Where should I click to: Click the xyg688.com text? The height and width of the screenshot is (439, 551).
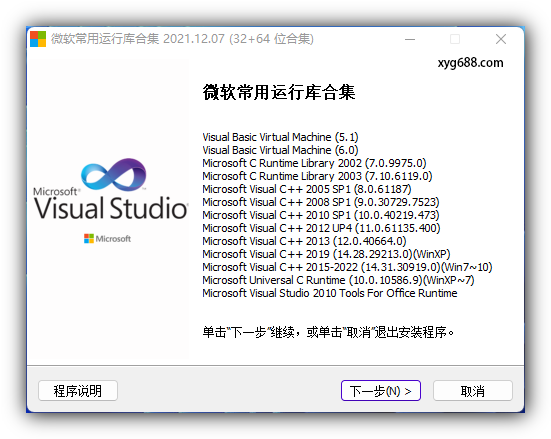coord(470,63)
